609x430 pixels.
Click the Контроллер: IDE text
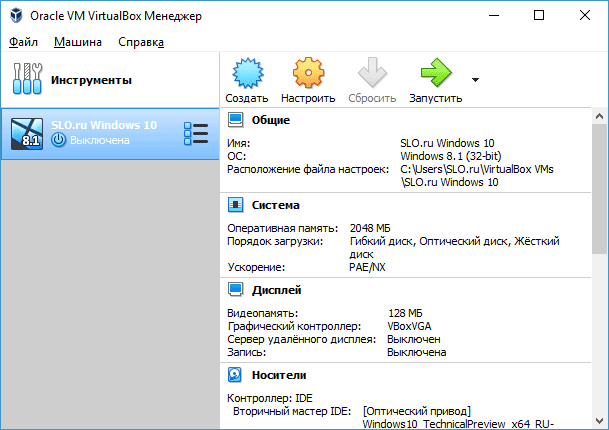tap(270, 398)
